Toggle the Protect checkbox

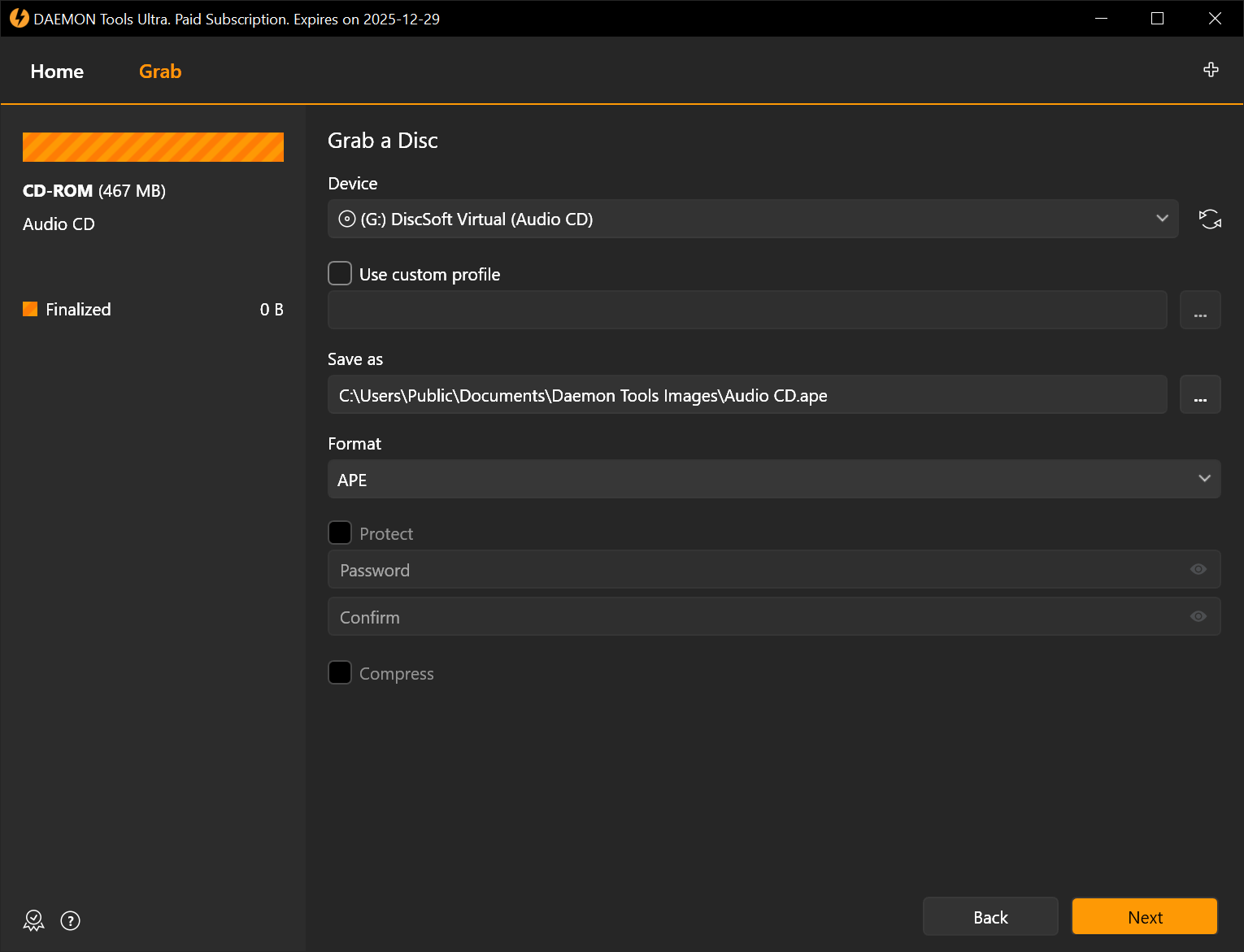pyautogui.click(x=340, y=533)
